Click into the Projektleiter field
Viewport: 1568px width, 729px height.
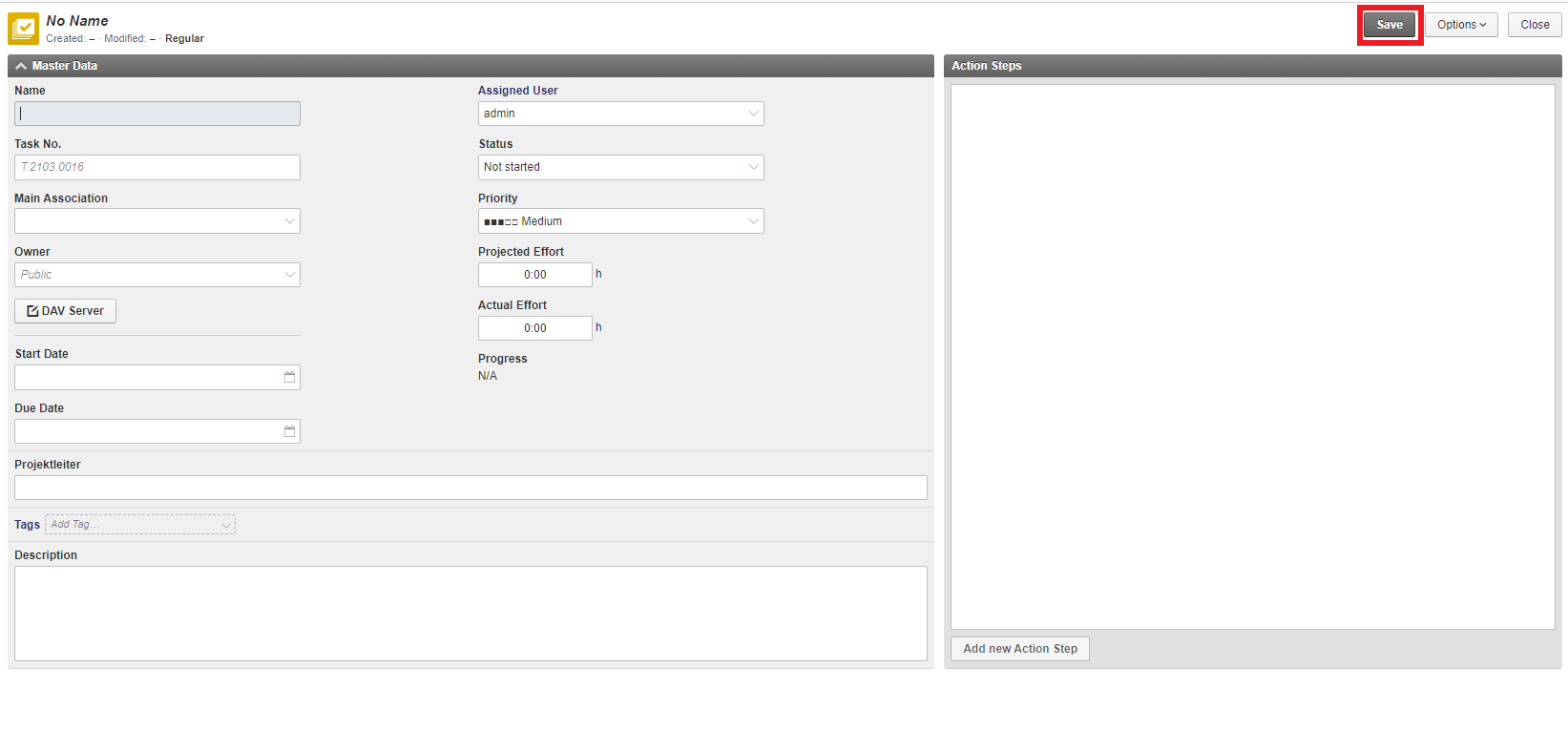pos(470,488)
